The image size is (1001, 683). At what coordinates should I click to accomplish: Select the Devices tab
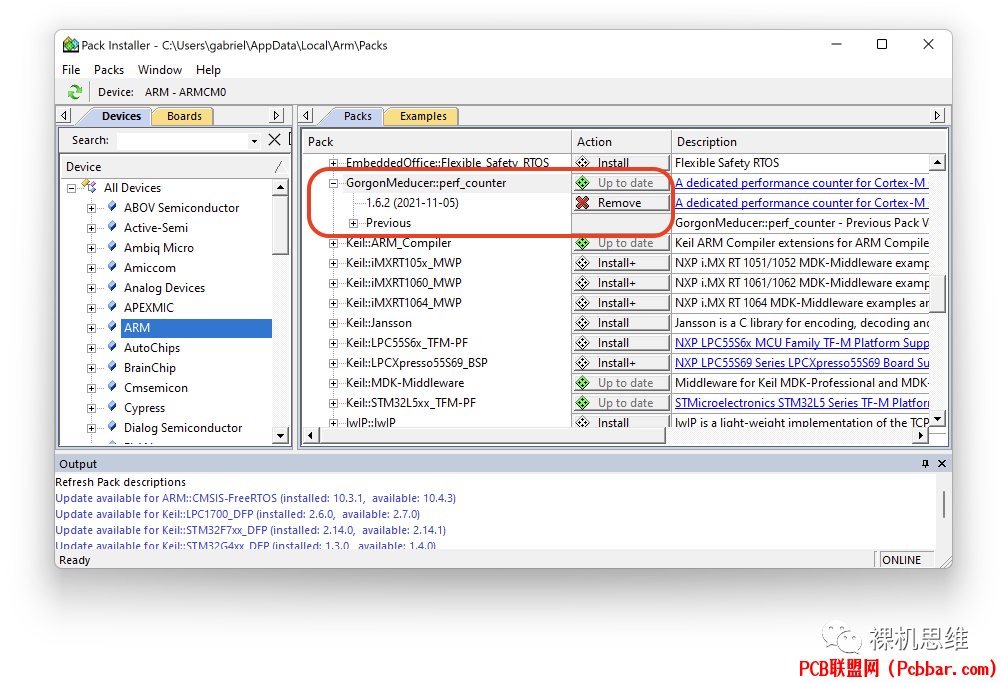pos(121,116)
